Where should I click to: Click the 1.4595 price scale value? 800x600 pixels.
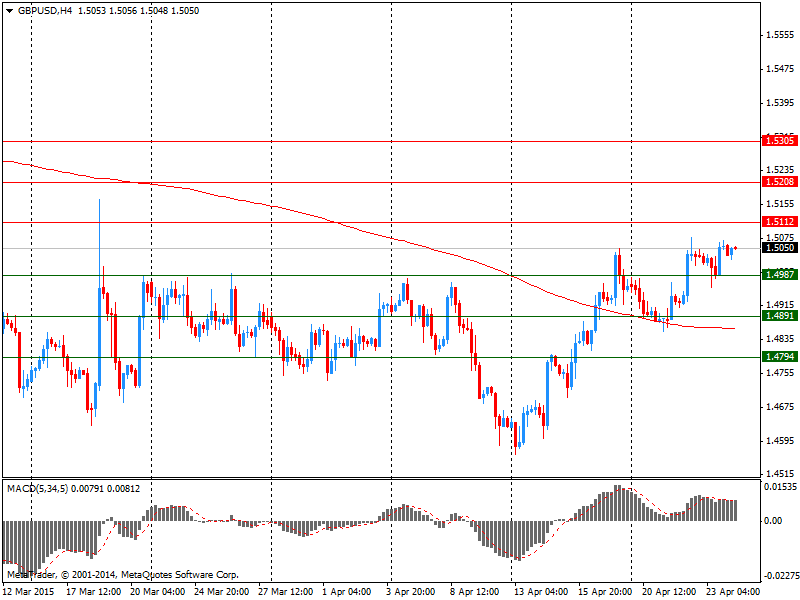click(780, 441)
